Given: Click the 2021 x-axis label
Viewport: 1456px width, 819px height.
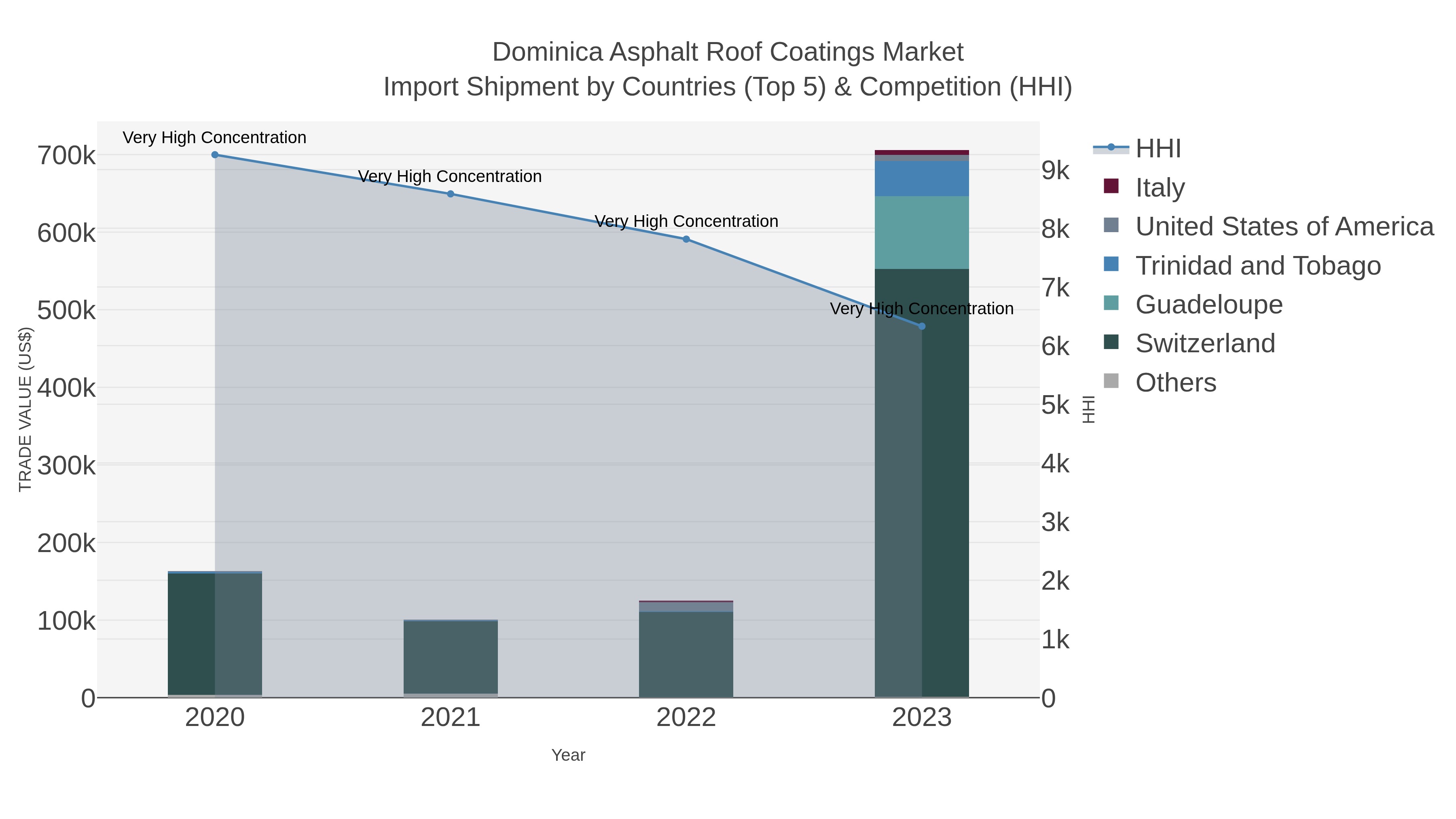Looking at the screenshot, I should point(451,718).
